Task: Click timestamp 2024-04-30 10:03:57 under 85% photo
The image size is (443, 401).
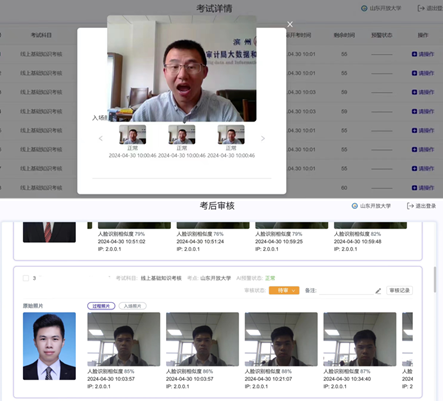Action: (x=111, y=379)
